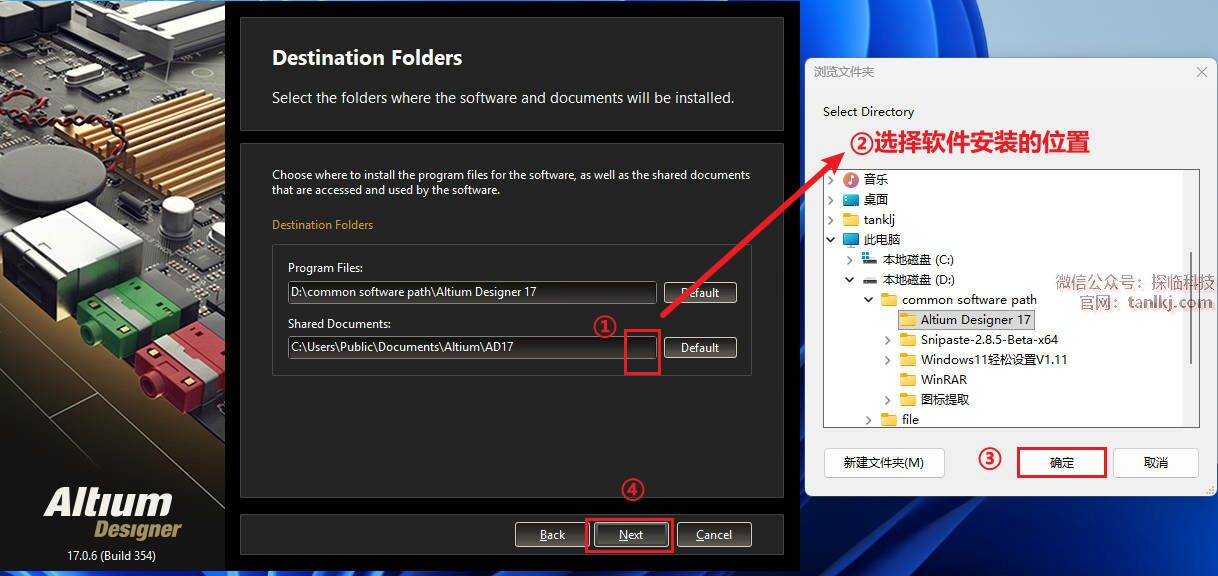This screenshot has height=576, width=1218.
Task: Click 确定 to confirm the directory
Action: [x=1062, y=462]
